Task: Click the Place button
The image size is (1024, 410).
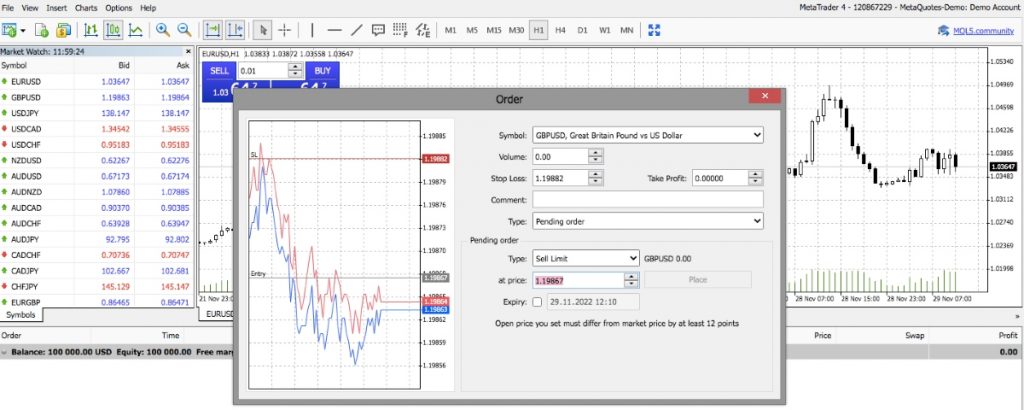Action: point(697,279)
